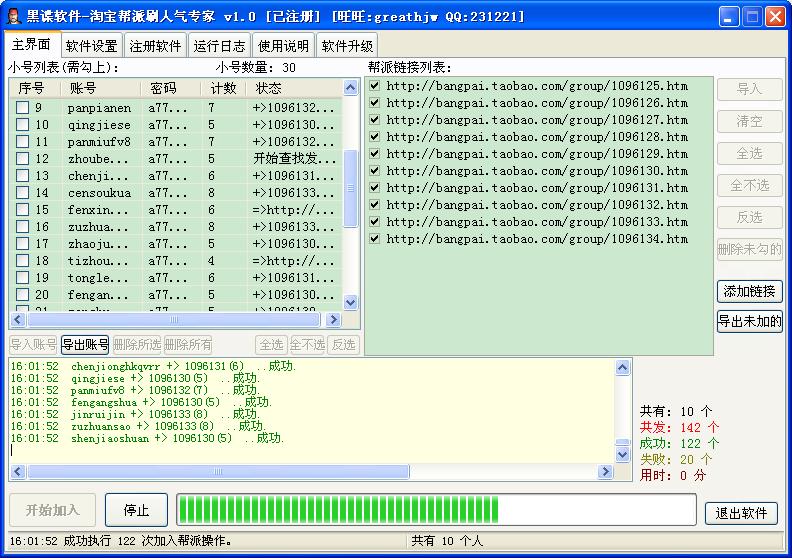Image resolution: width=792 pixels, height=558 pixels.
Task: Uncheck link ending in 1096125.htm
Action: pos(374,86)
